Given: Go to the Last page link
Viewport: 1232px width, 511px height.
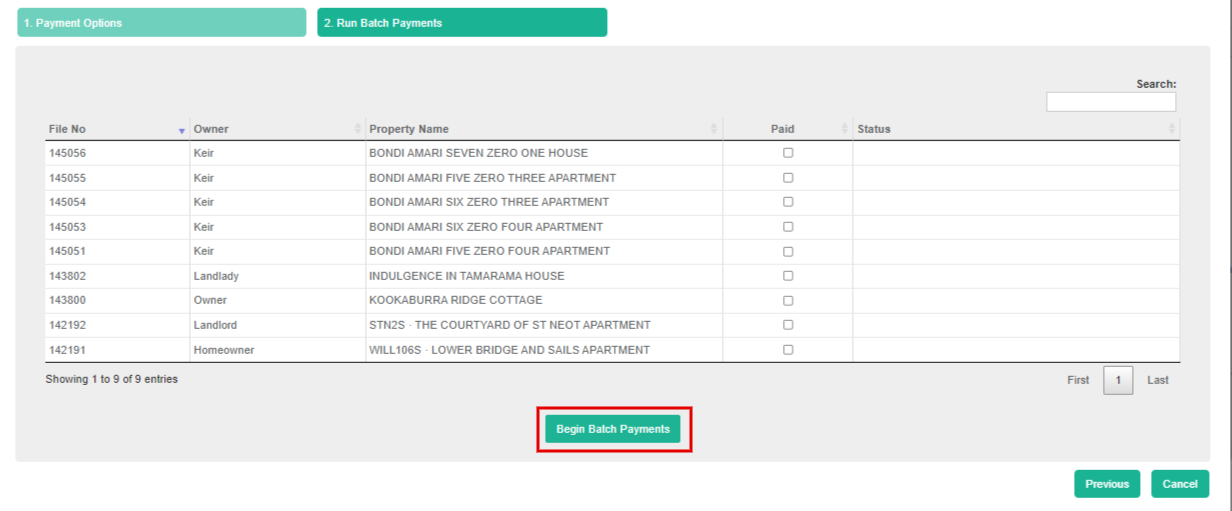Looking at the screenshot, I should (x=1158, y=380).
